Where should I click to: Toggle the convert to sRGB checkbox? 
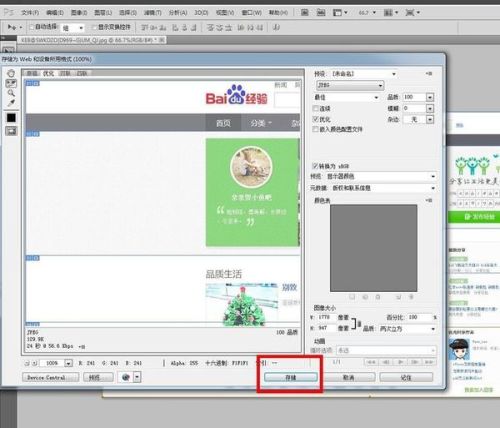[315, 166]
